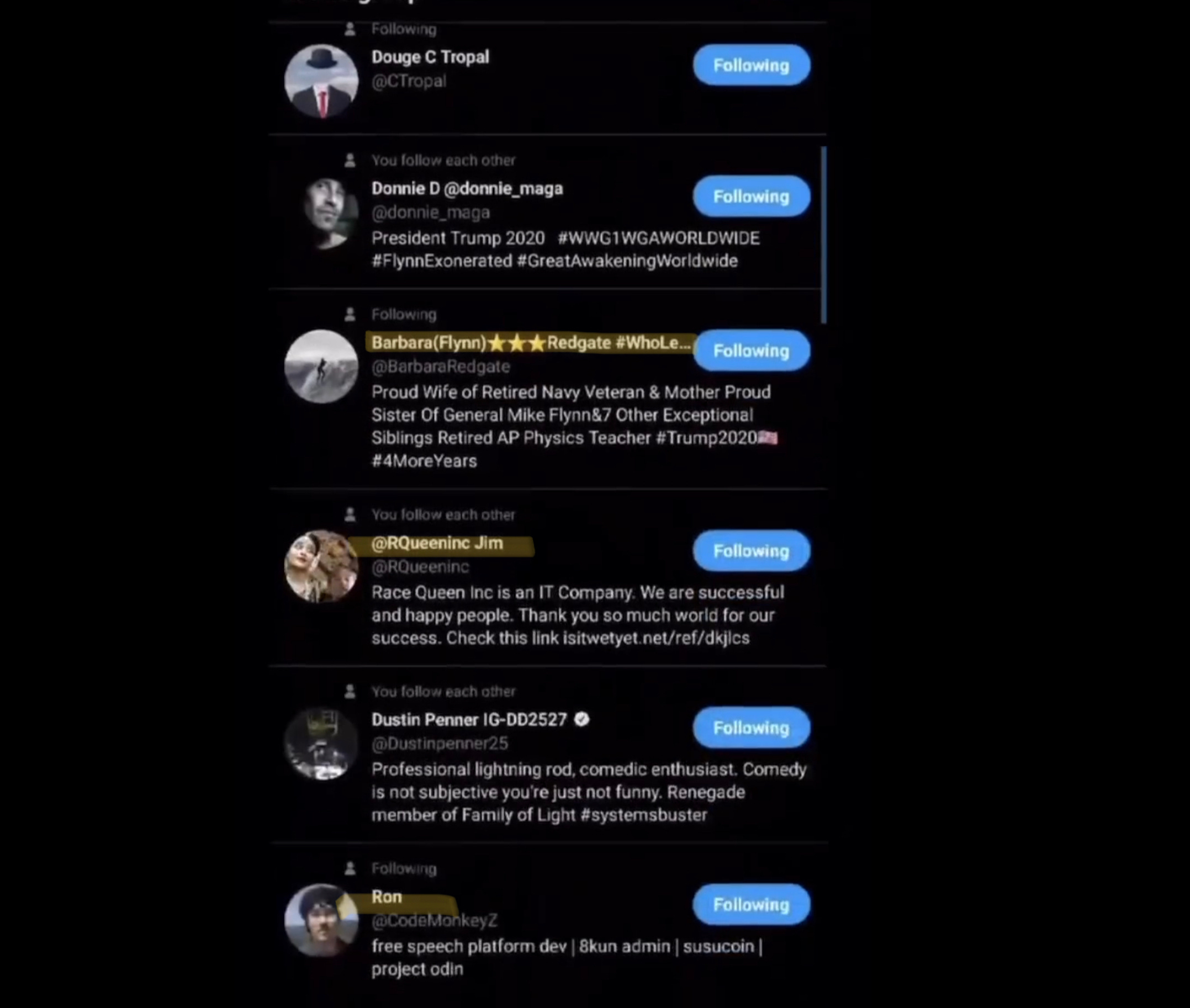Click the blue scrollbar on right edge
The height and width of the screenshot is (1008, 1190).
pyautogui.click(x=824, y=235)
